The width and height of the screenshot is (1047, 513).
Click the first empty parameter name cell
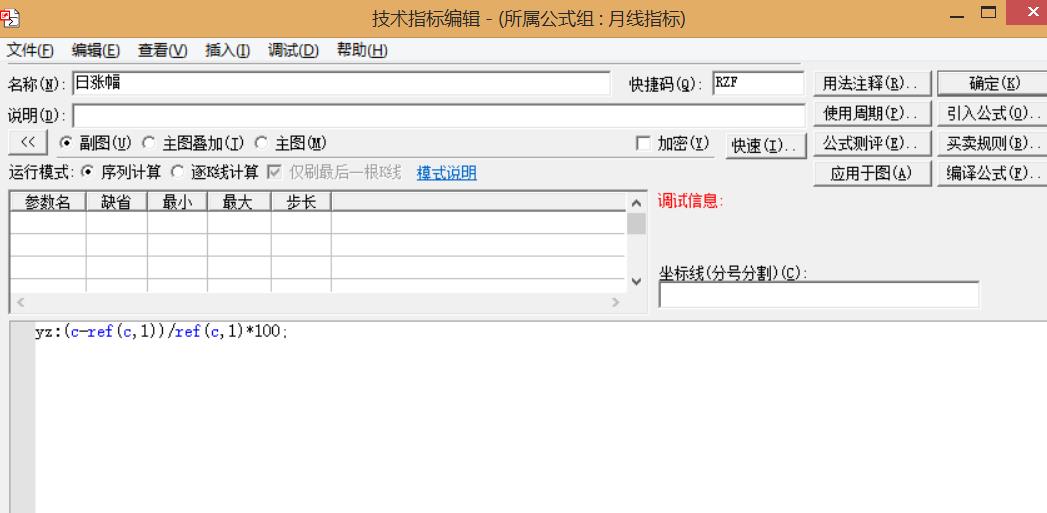coord(47,222)
